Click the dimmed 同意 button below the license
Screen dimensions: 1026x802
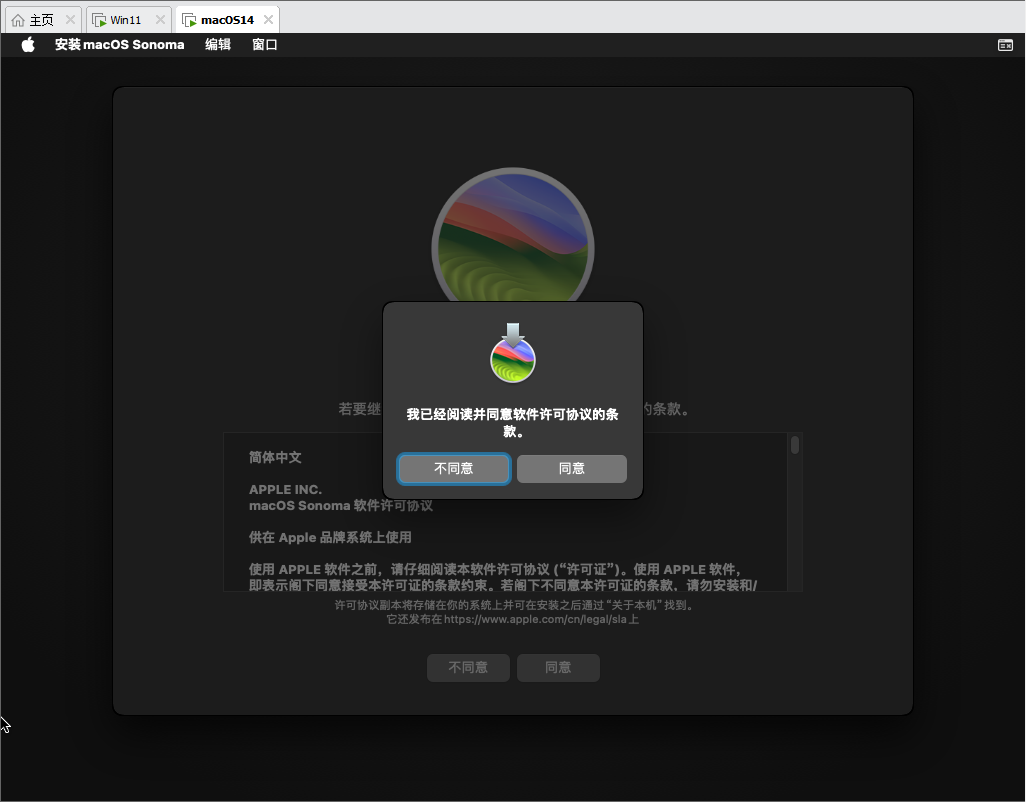point(558,667)
